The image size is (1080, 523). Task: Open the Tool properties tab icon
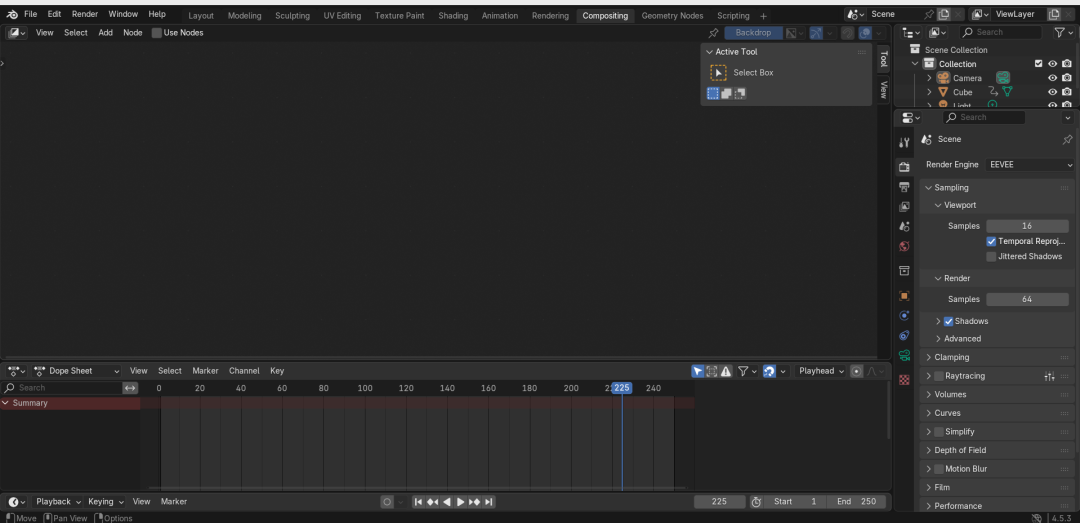[x=904, y=143]
